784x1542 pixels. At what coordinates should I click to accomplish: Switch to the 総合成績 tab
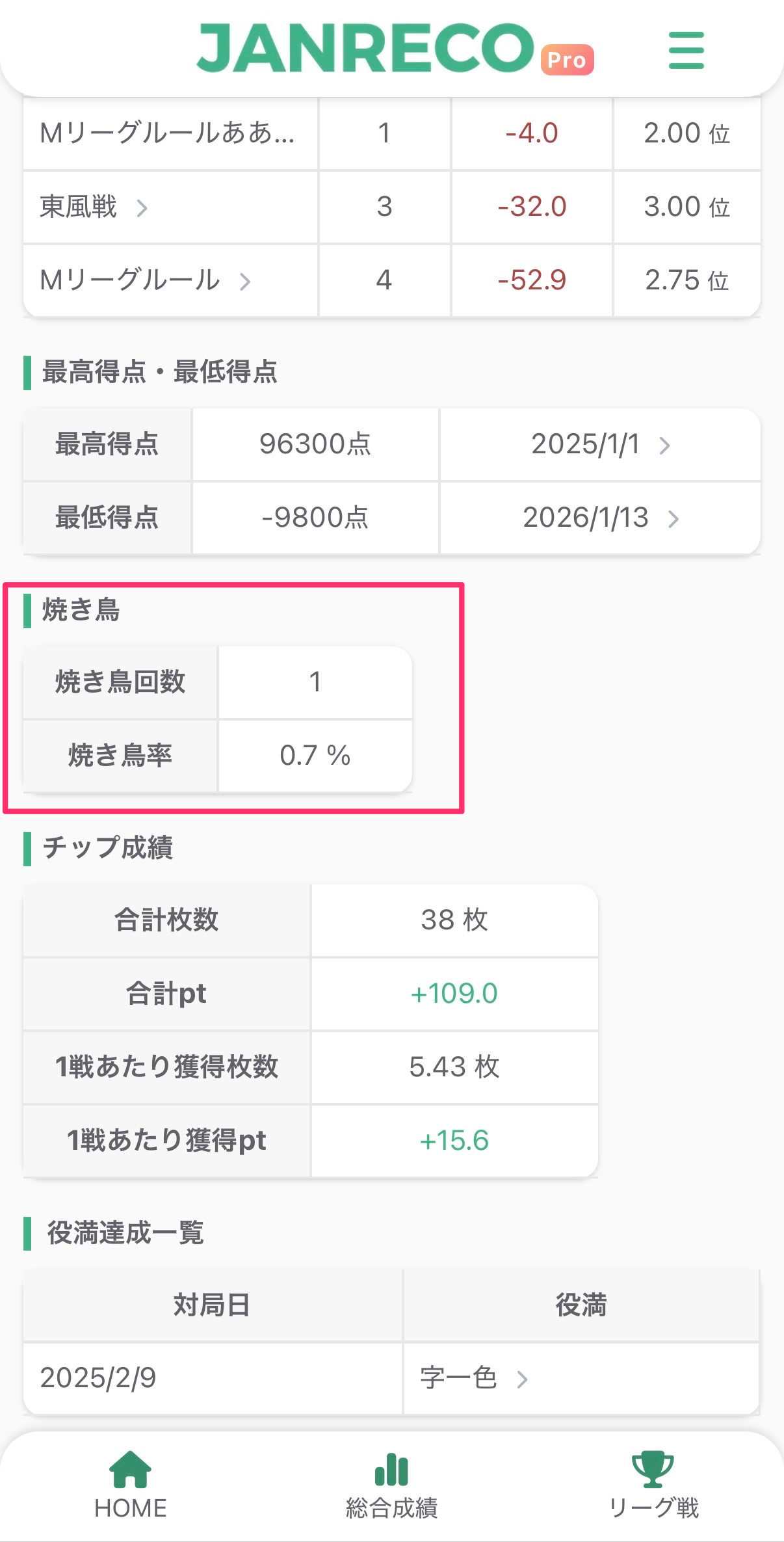pos(391,1508)
